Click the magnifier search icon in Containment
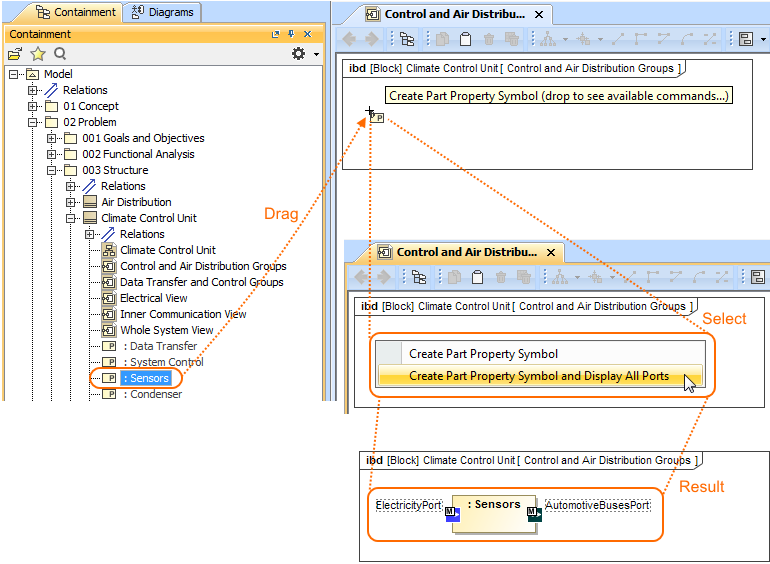Image resolution: width=770 pixels, height=564 pixels. (60, 54)
